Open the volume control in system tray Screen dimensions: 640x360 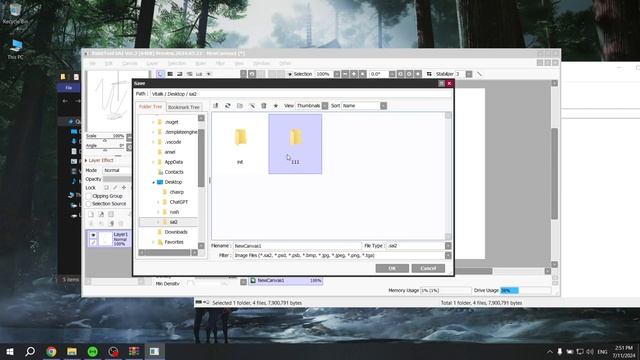point(590,351)
